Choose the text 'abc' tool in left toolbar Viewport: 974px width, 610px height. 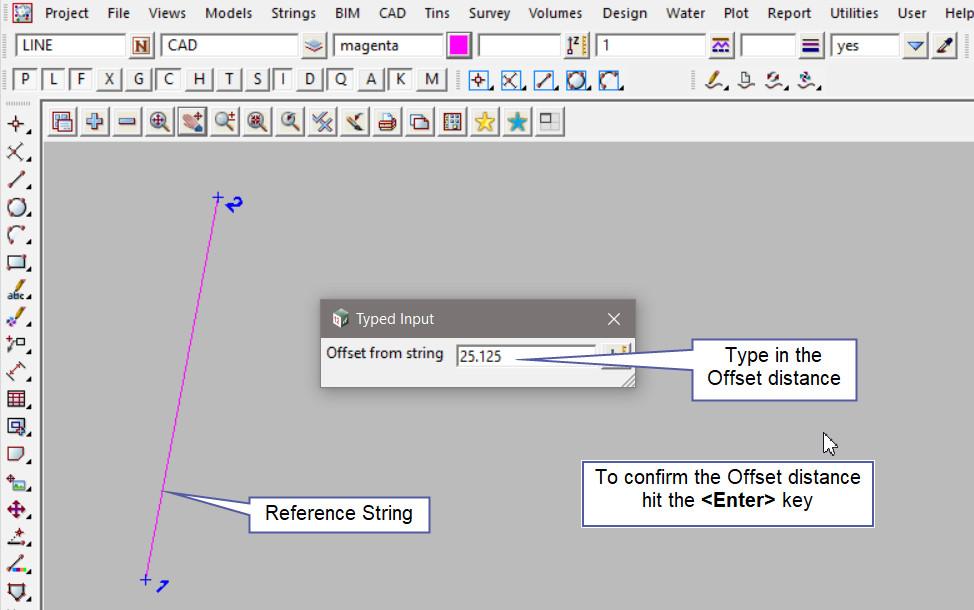[x=17, y=292]
